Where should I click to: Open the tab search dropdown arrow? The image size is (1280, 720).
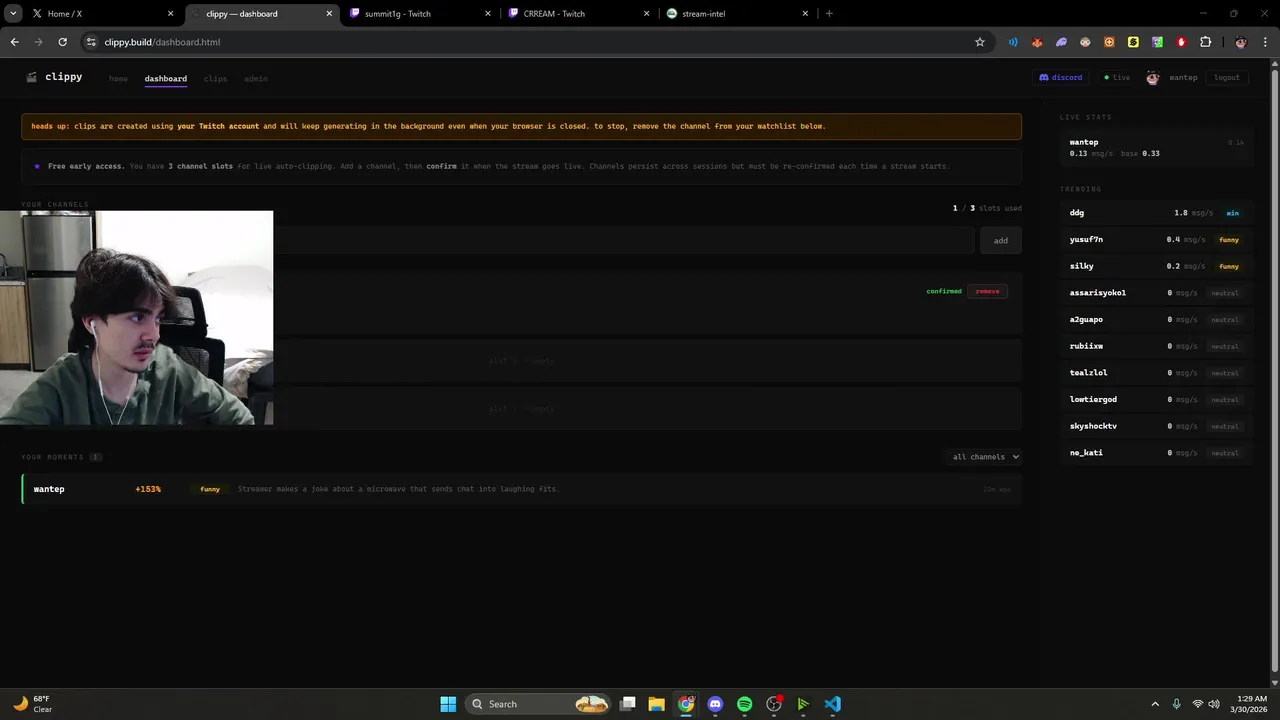click(x=13, y=14)
